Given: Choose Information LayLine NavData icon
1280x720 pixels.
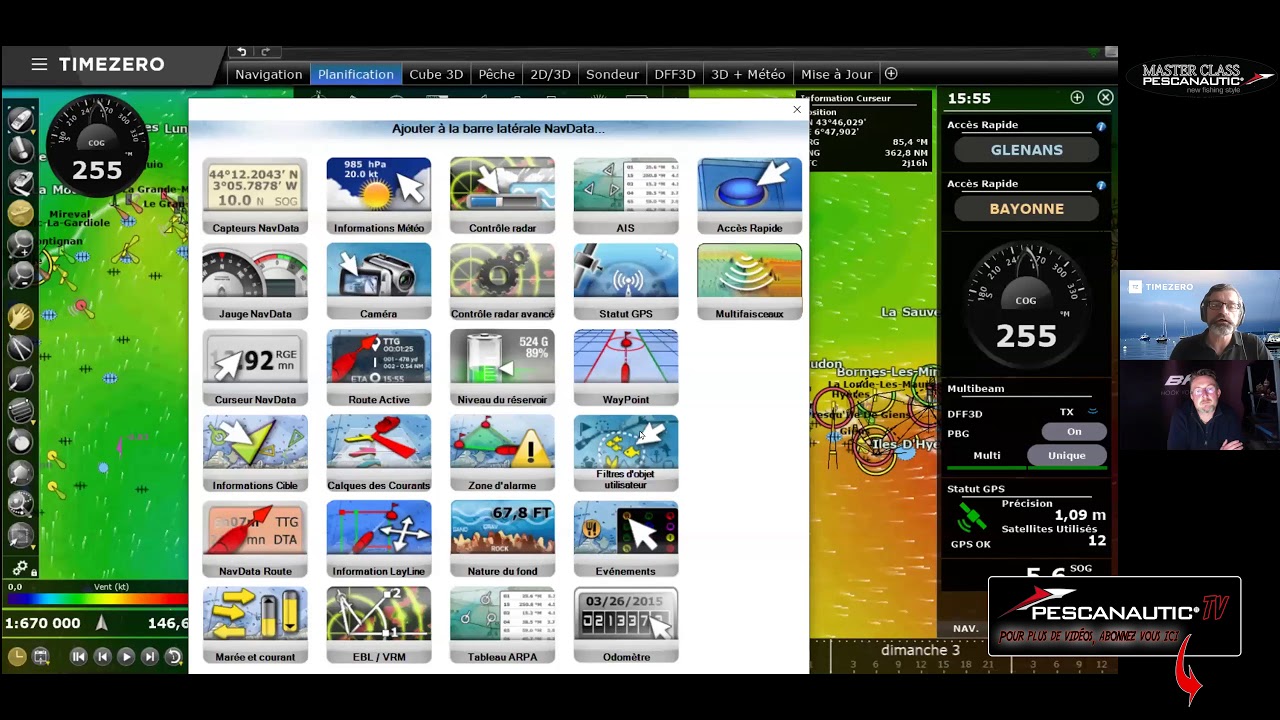Looking at the screenshot, I should coord(379,540).
